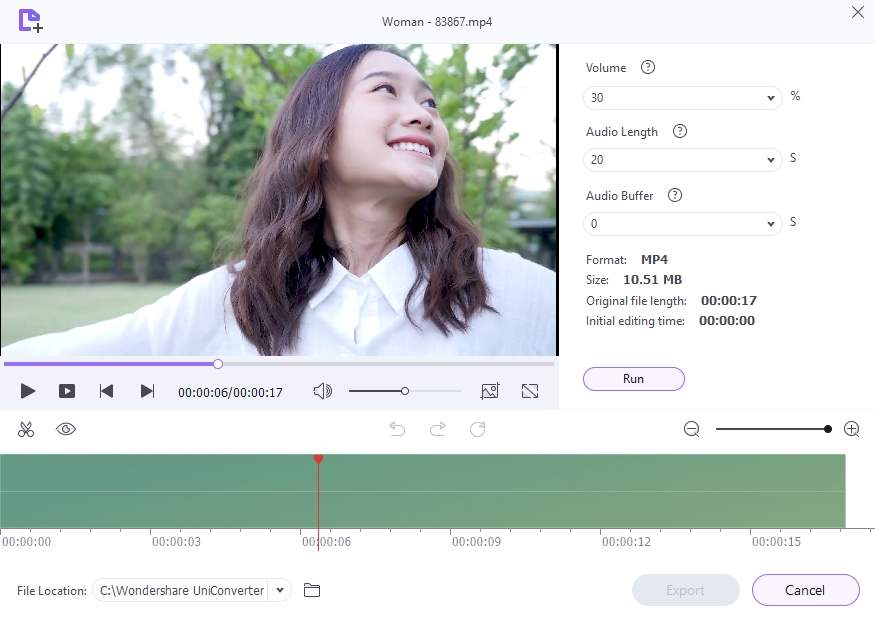
Task: Close the dialog window
Action: click(x=858, y=12)
